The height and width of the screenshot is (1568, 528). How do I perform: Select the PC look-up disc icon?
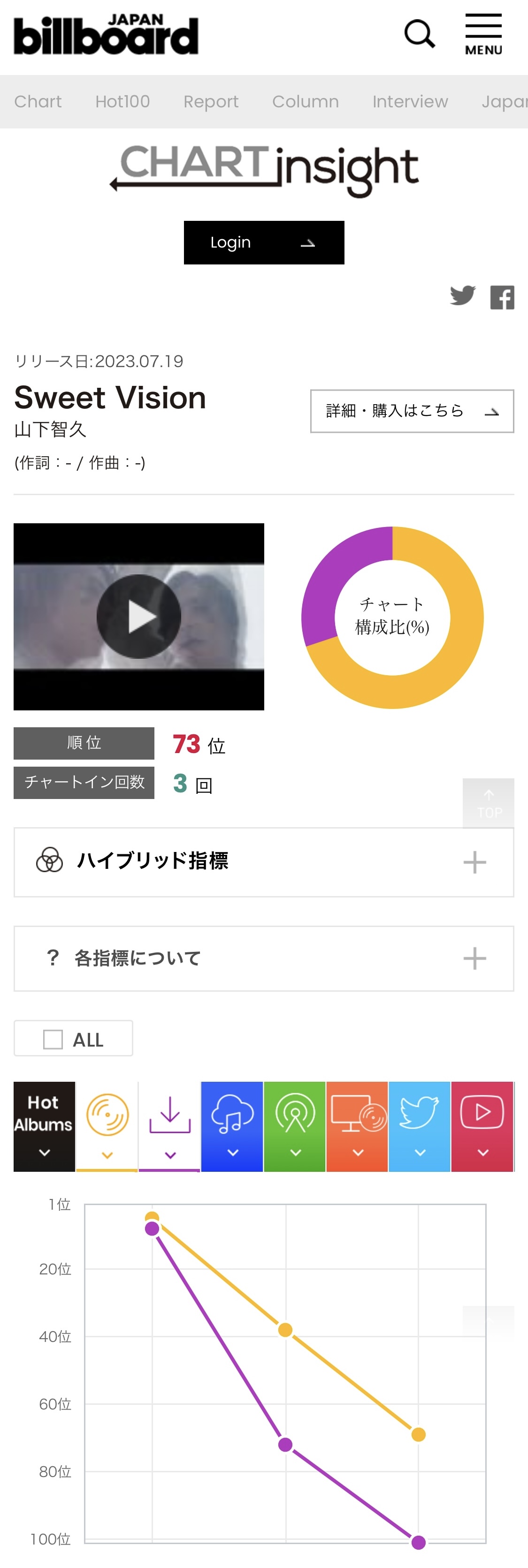[358, 1126]
